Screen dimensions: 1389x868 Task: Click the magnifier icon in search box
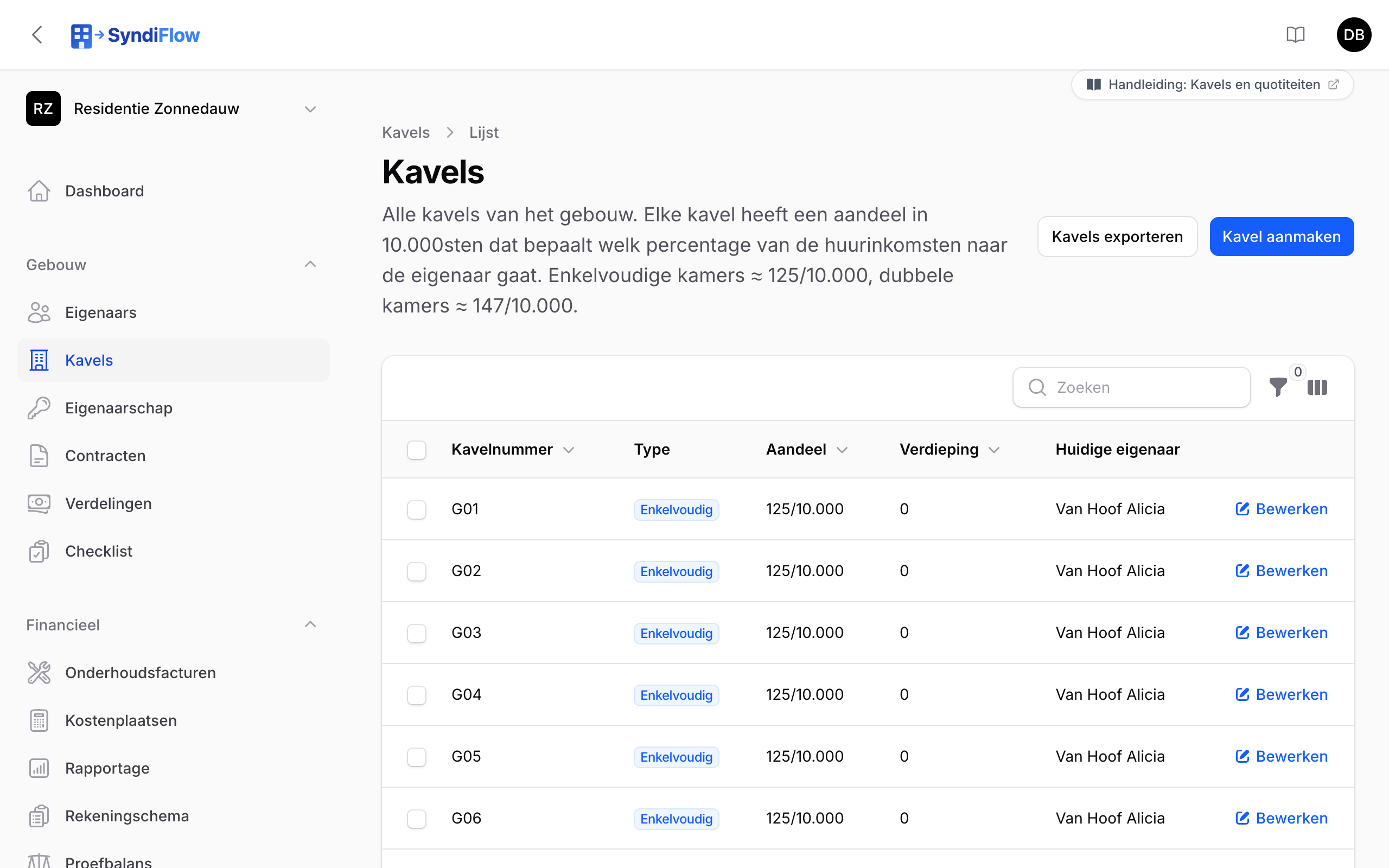tap(1037, 387)
